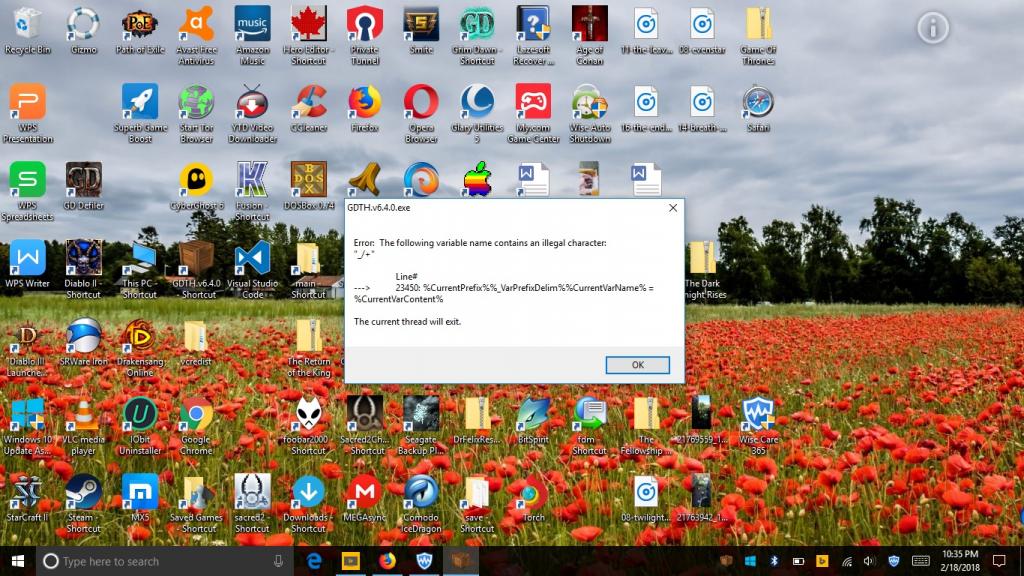Close the GDTH.v6.4.0.exe error dialog
The width and height of the screenshot is (1024, 576).
point(672,208)
